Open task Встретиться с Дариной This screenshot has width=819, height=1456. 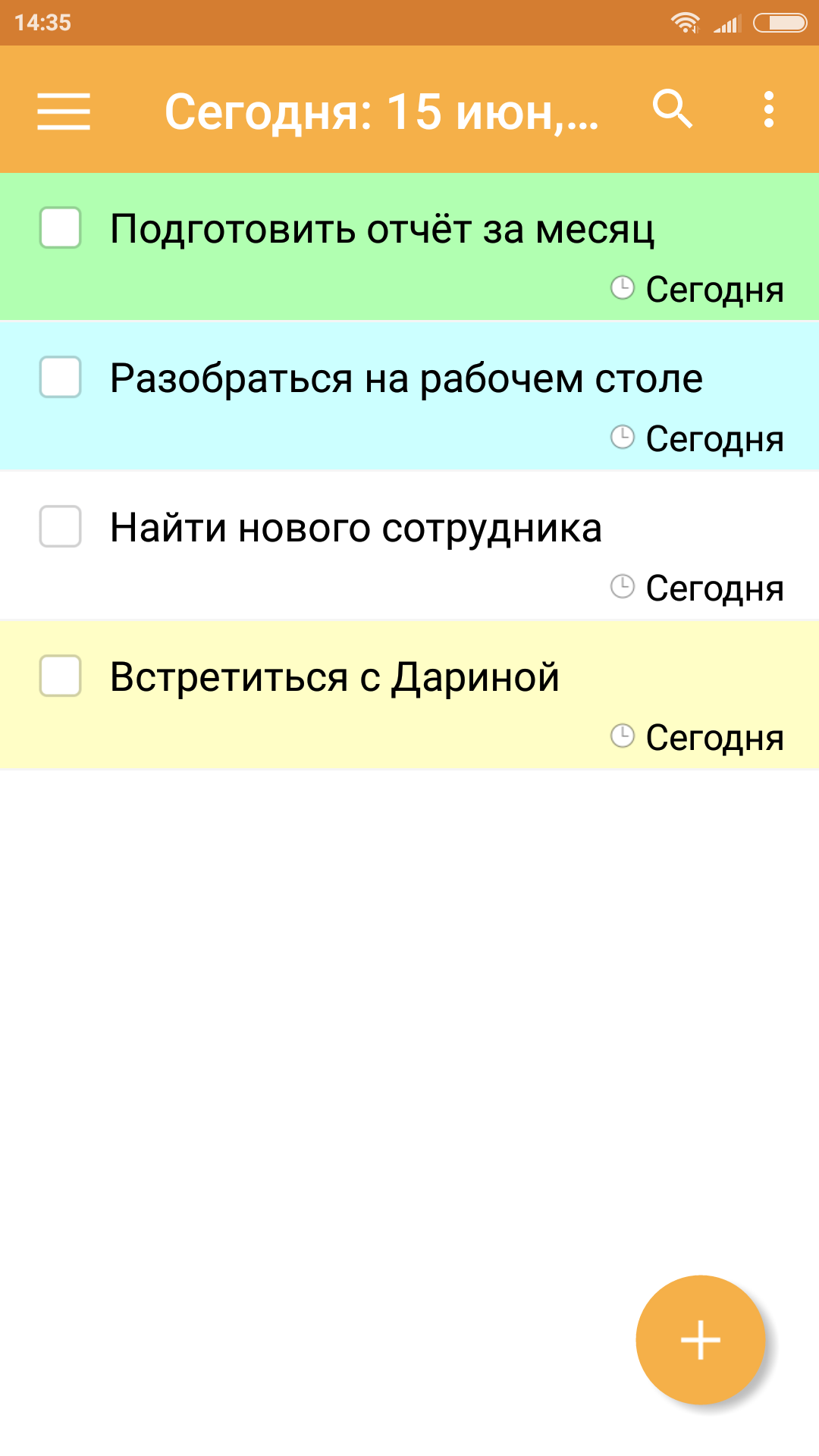[x=334, y=677]
